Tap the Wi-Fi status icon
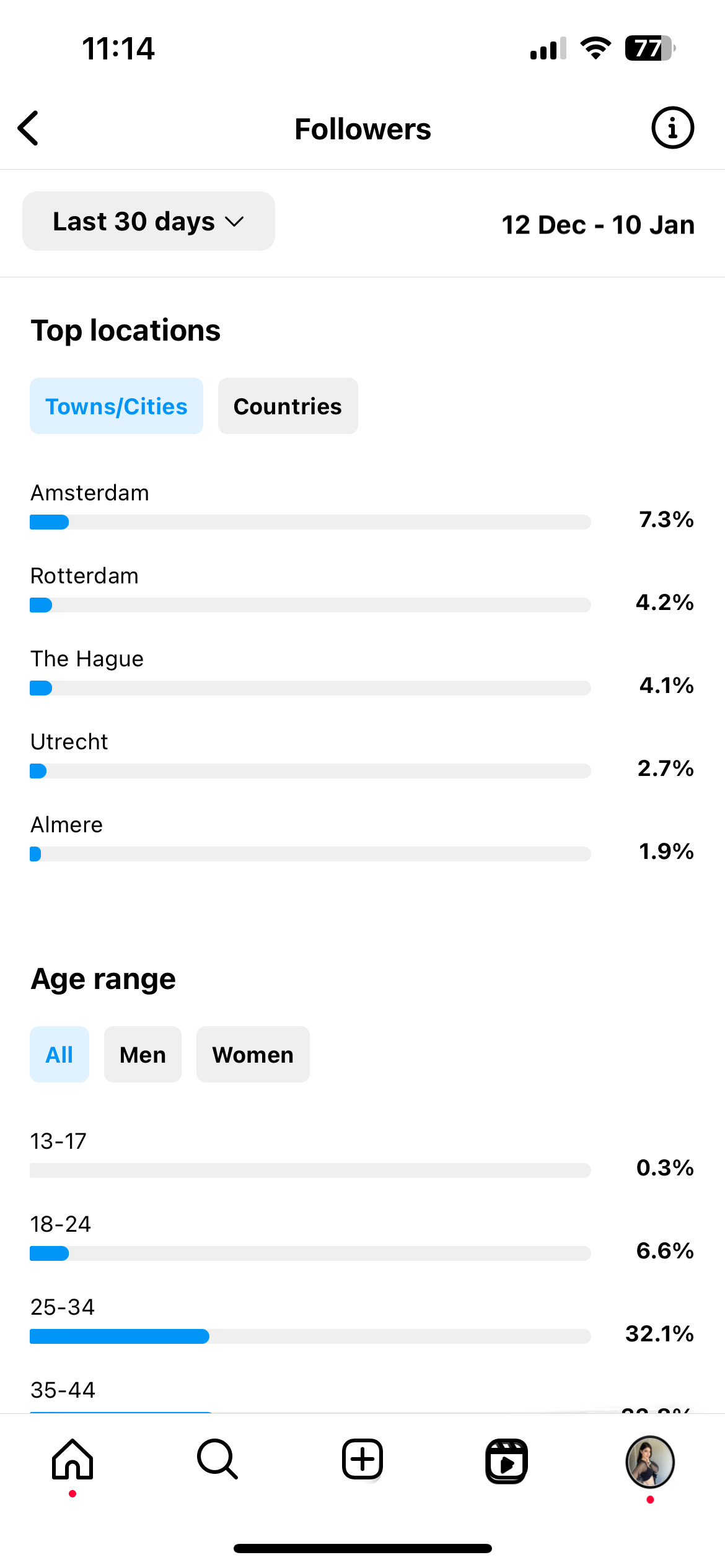The image size is (725, 1568). 595,48
